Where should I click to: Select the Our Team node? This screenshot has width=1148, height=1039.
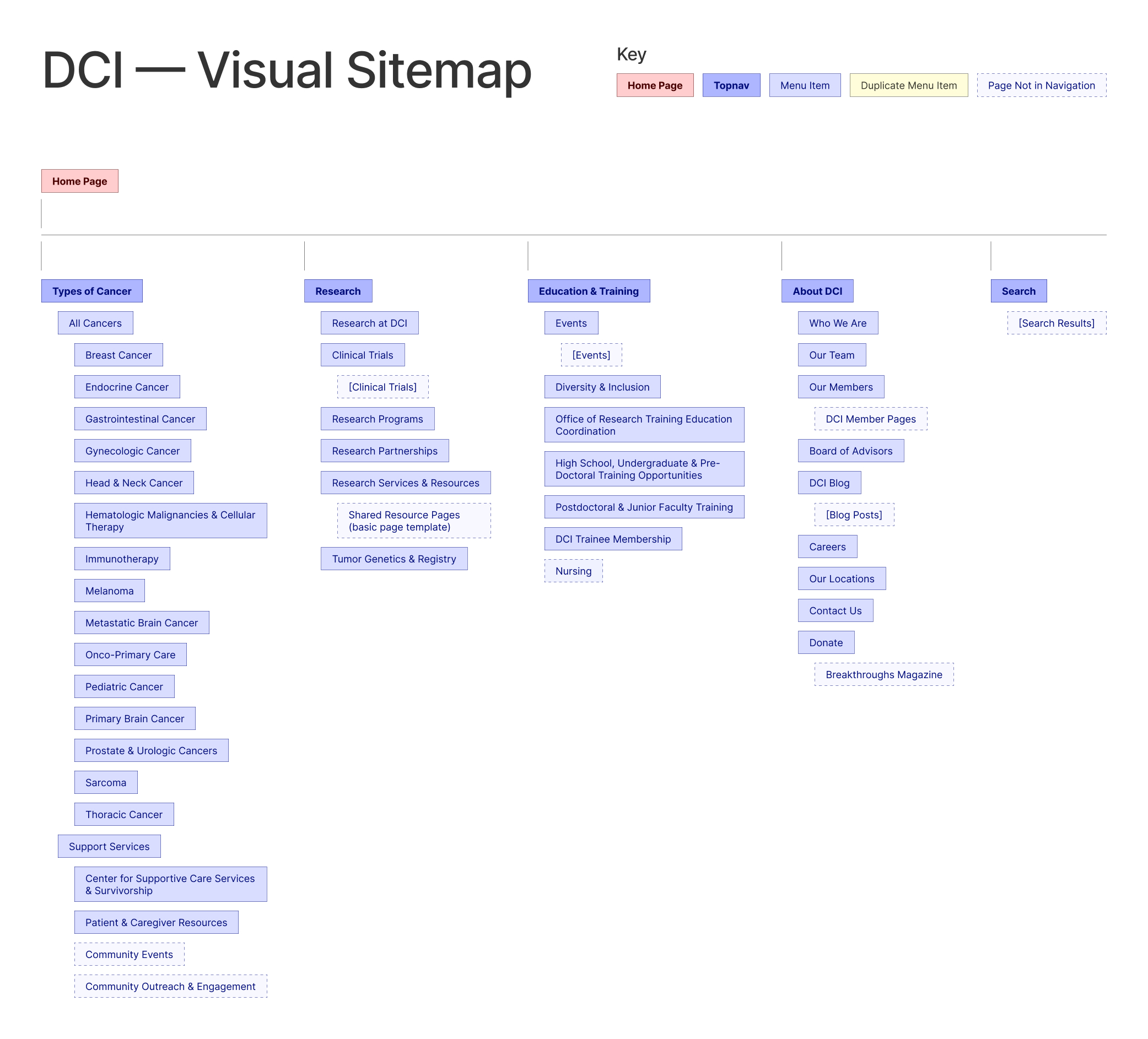point(832,355)
